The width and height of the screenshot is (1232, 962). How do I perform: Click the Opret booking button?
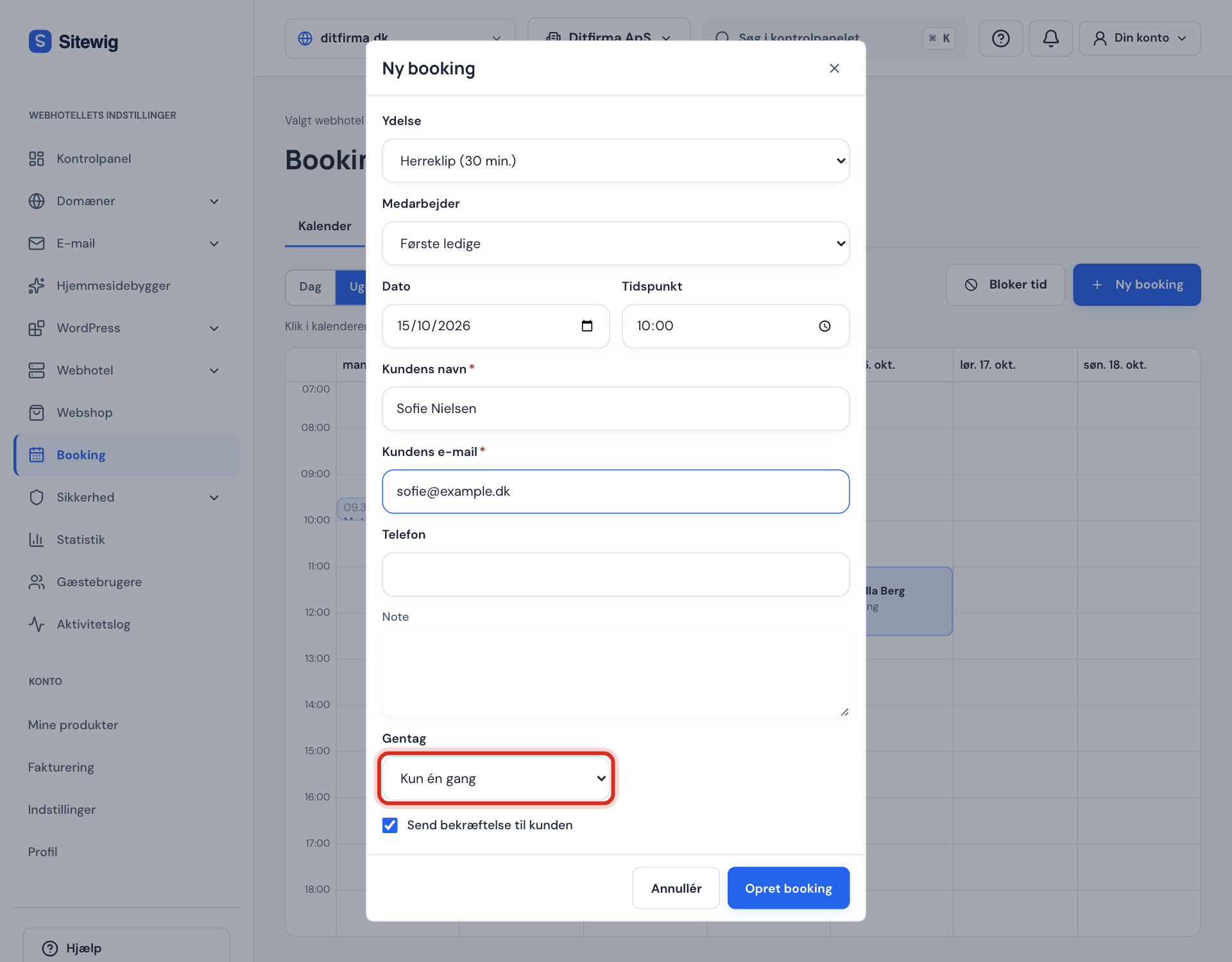tap(788, 888)
